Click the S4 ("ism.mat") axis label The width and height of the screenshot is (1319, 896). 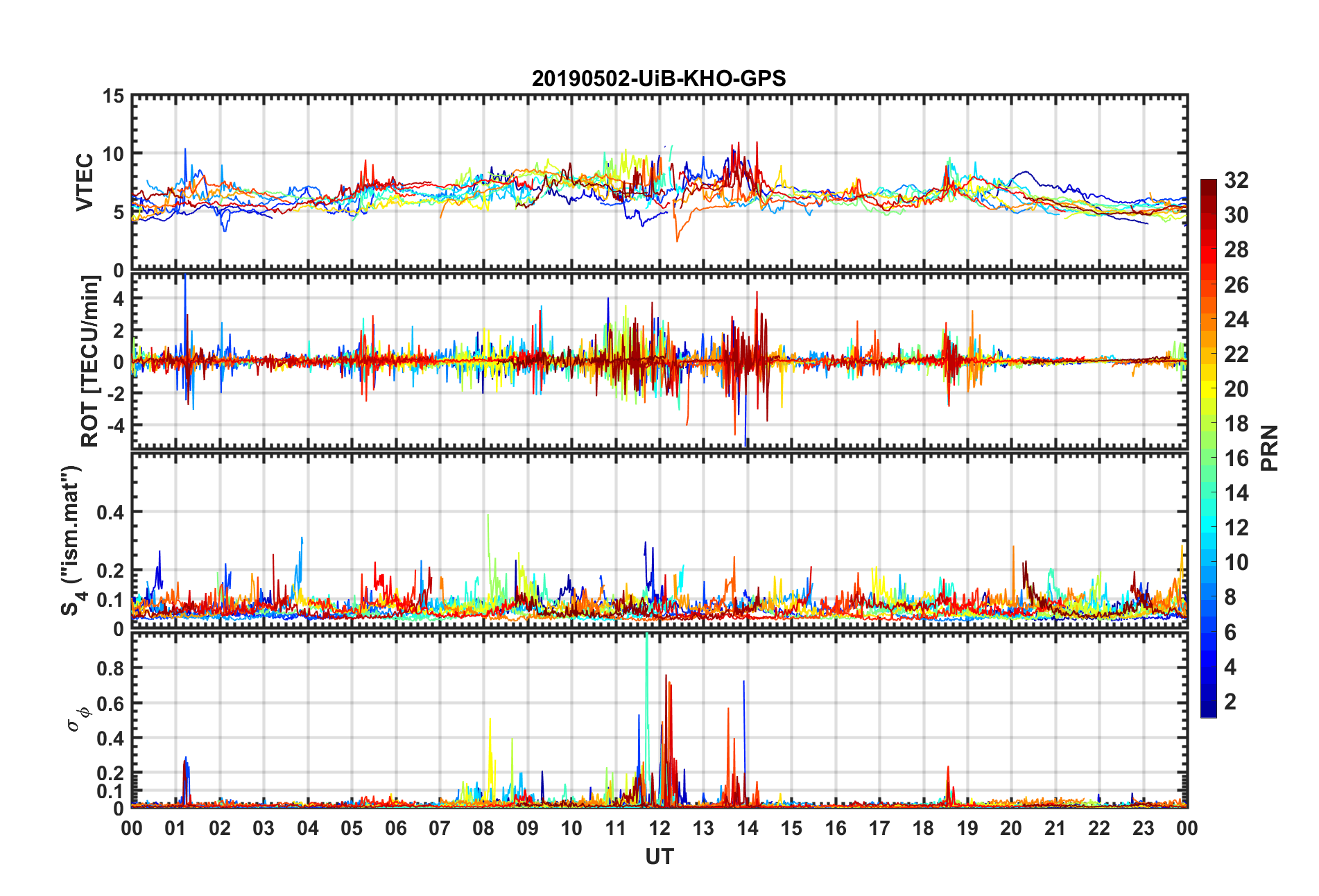(x=71, y=541)
